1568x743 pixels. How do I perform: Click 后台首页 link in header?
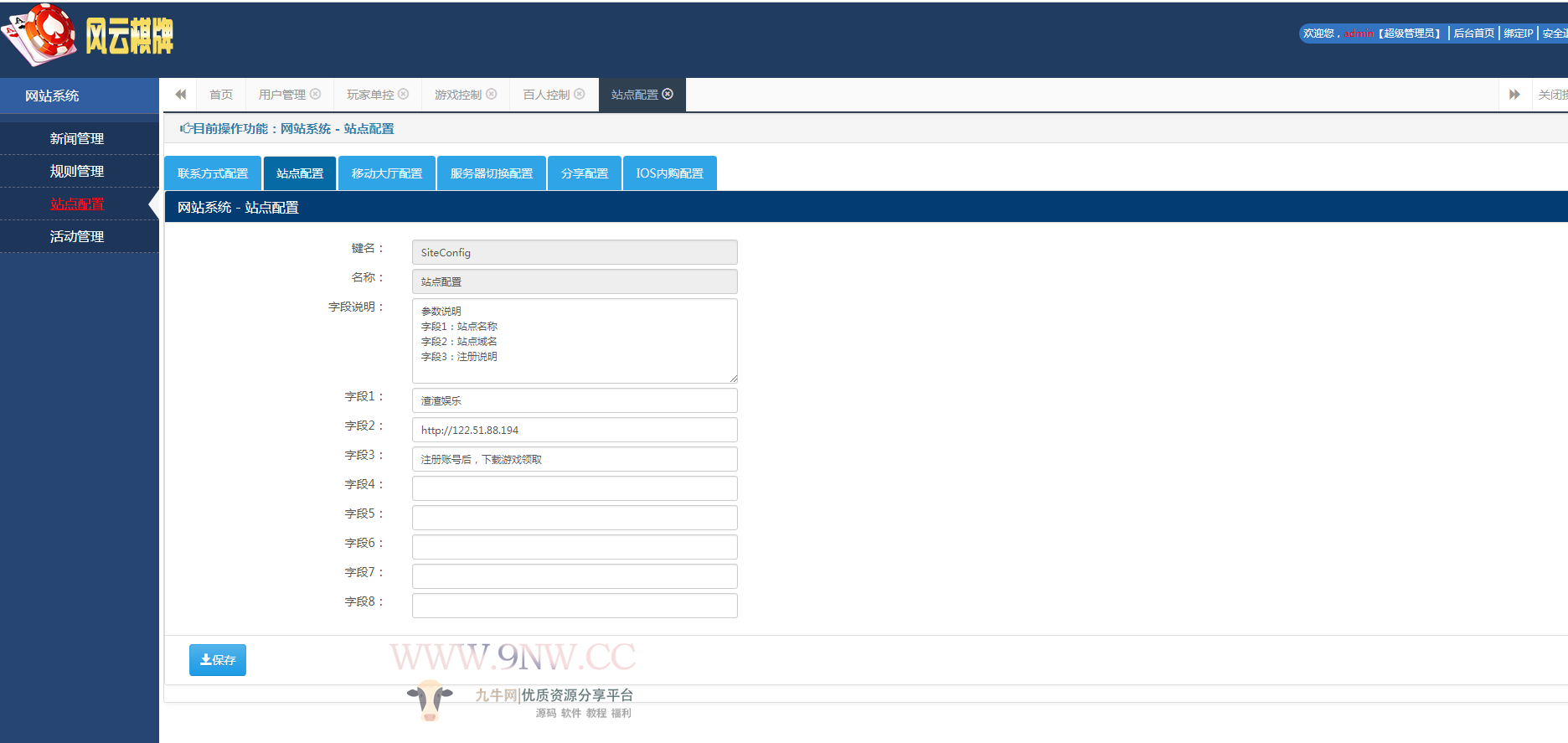click(x=1474, y=34)
